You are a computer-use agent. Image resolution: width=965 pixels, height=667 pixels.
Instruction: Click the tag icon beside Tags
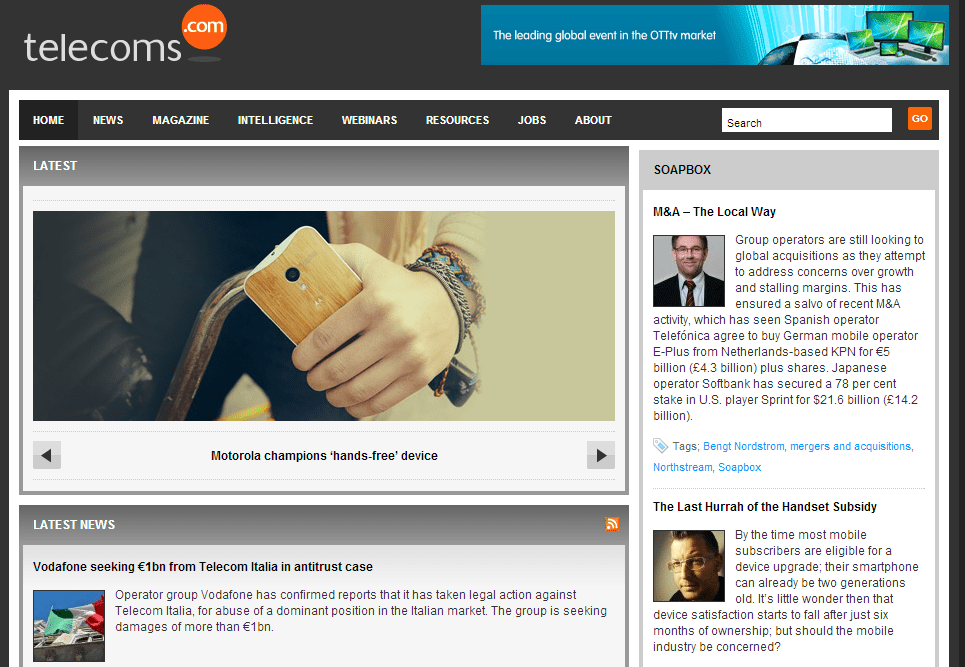click(x=660, y=445)
